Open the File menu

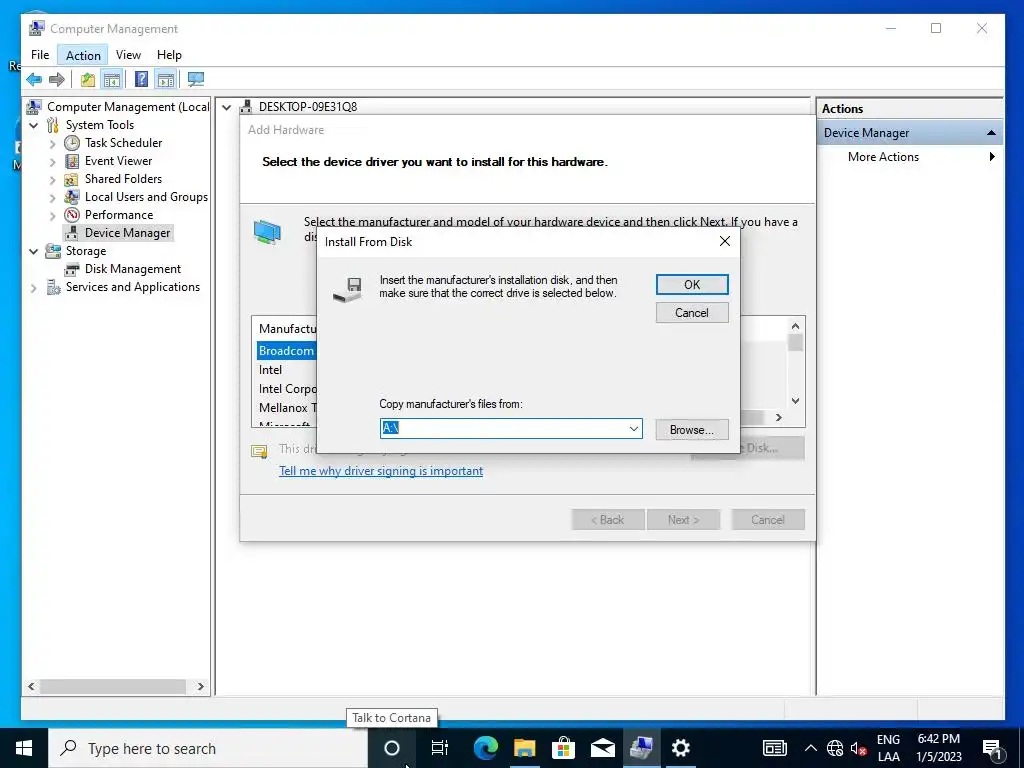point(40,55)
